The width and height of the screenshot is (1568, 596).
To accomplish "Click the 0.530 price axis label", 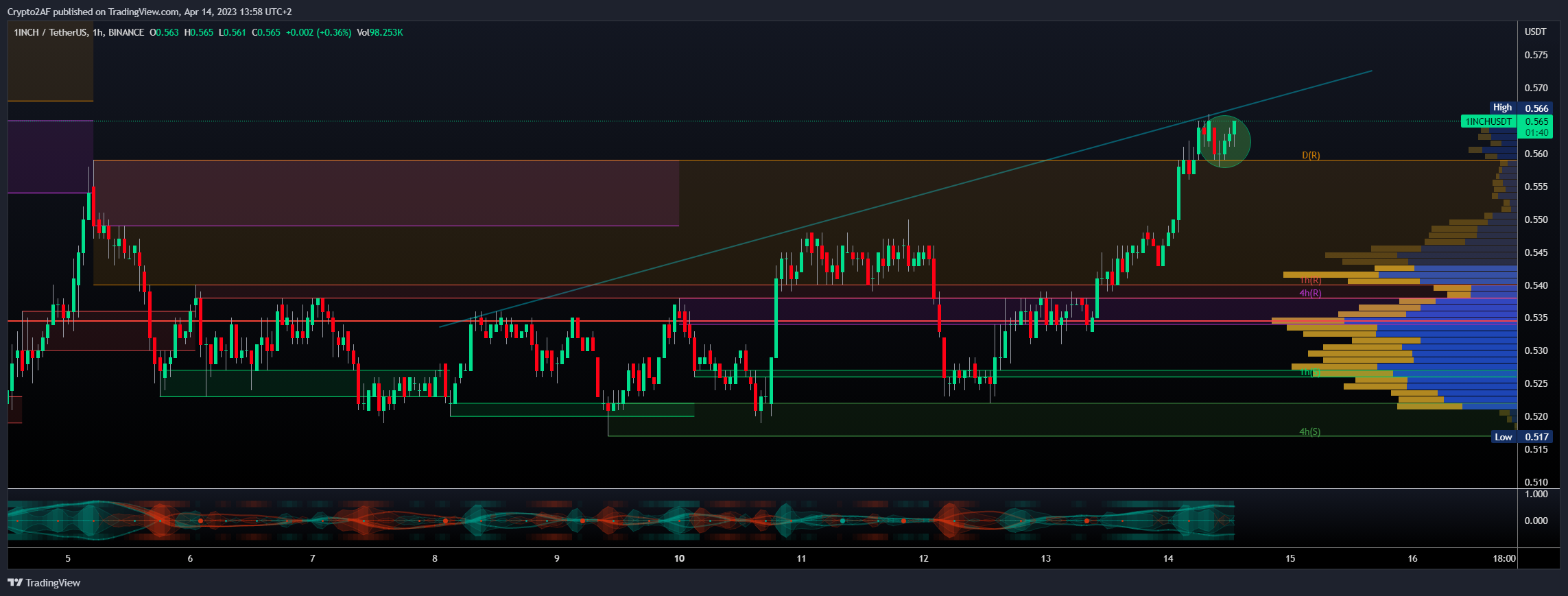I will 1536,350.
